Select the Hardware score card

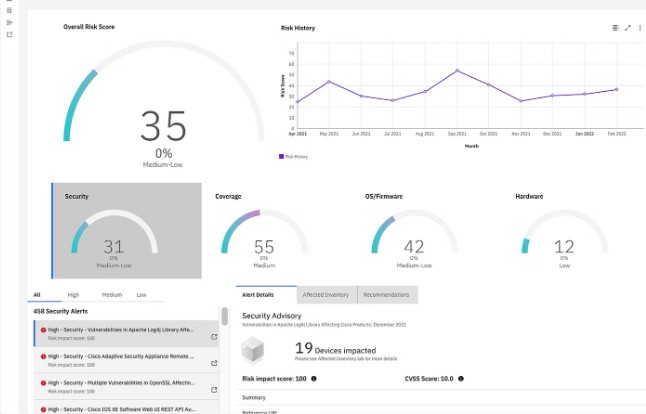(564, 232)
